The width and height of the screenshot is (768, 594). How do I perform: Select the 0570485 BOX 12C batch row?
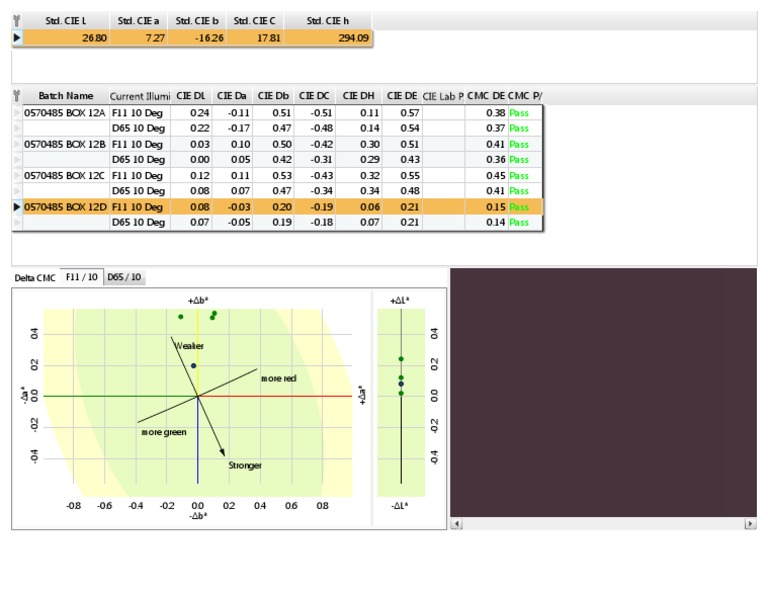64,175
